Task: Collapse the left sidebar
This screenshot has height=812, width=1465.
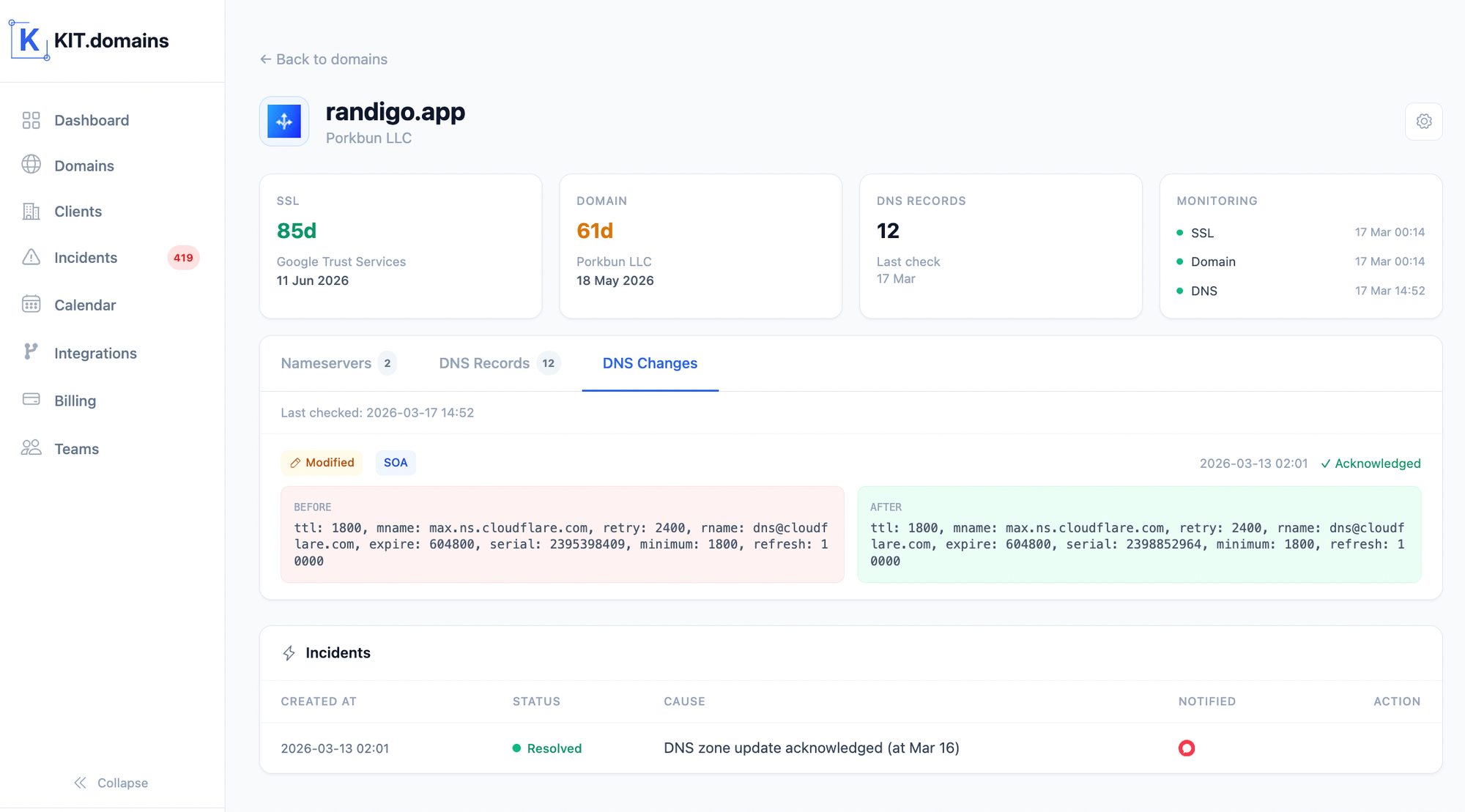Action: click(x=111, y=783)
